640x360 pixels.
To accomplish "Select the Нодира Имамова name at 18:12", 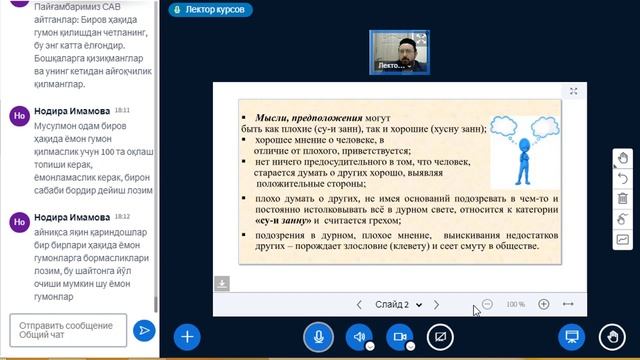I will point(72,217).
